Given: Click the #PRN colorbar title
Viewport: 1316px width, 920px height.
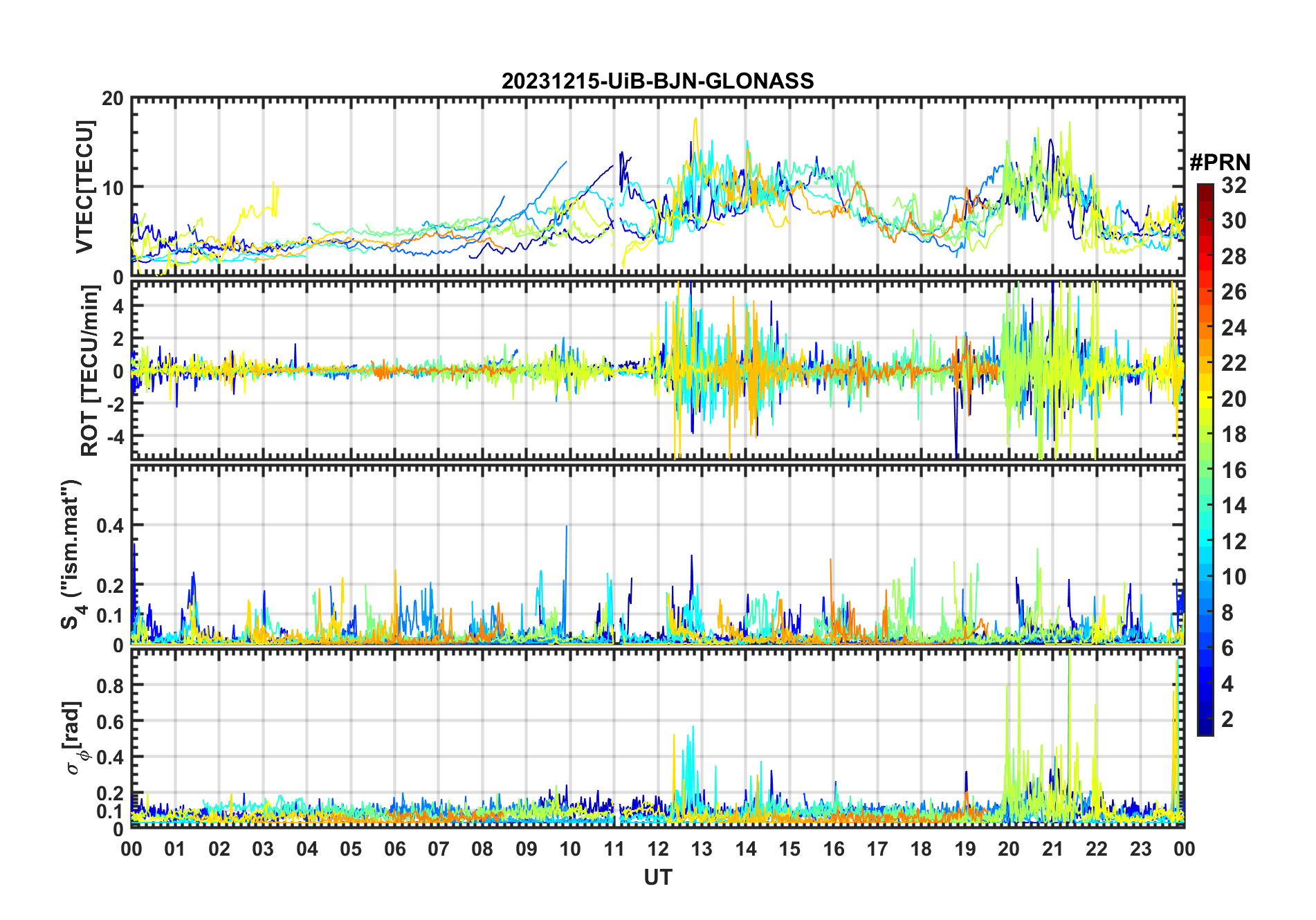Looking at the screenshot, I should 1220,163.
